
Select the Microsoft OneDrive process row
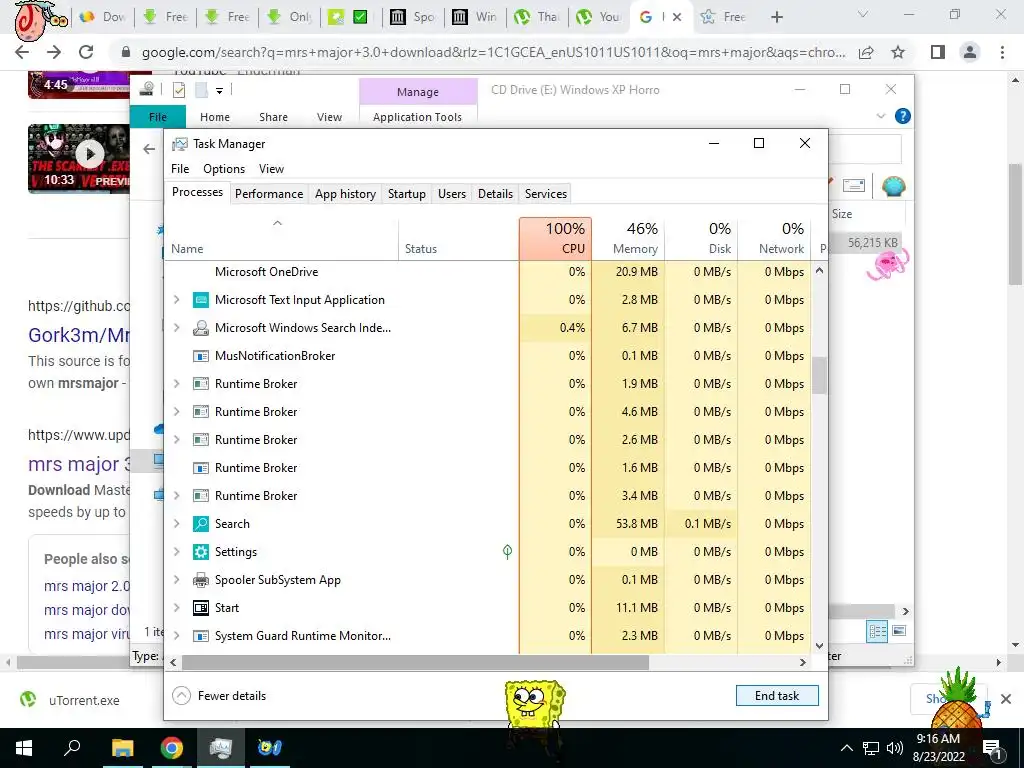pyautogui.click(x=488, y=272)
